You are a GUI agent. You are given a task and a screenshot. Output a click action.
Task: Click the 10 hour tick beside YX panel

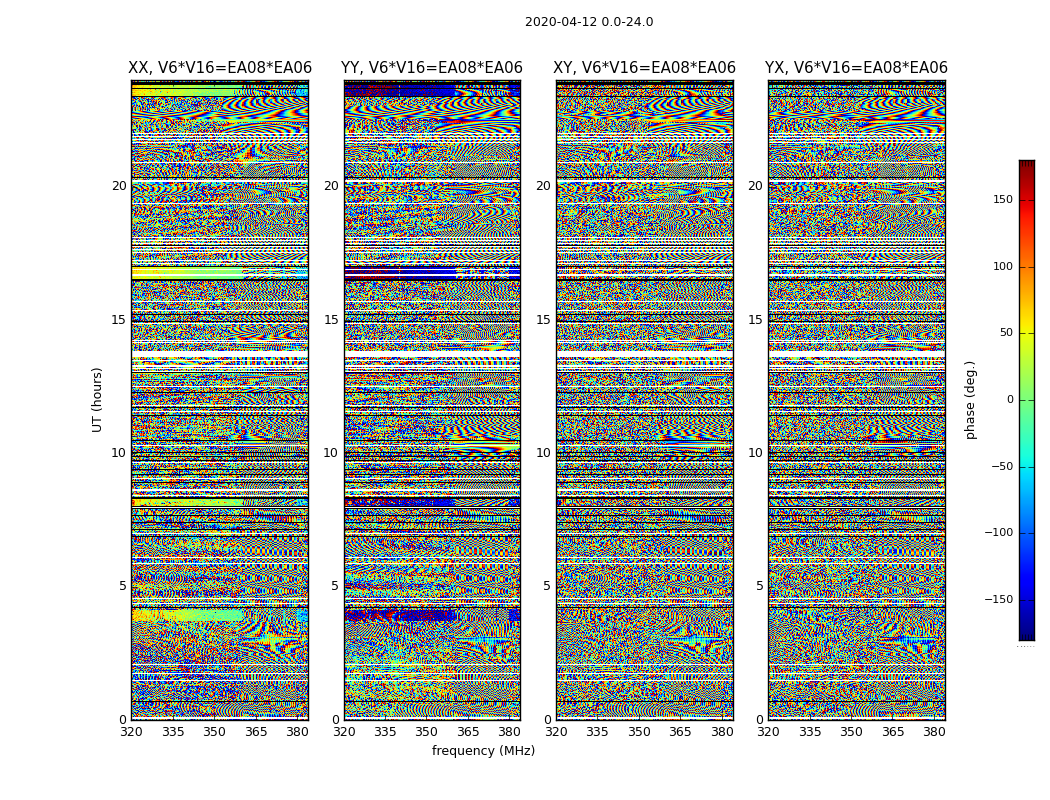tap(756, 453)
